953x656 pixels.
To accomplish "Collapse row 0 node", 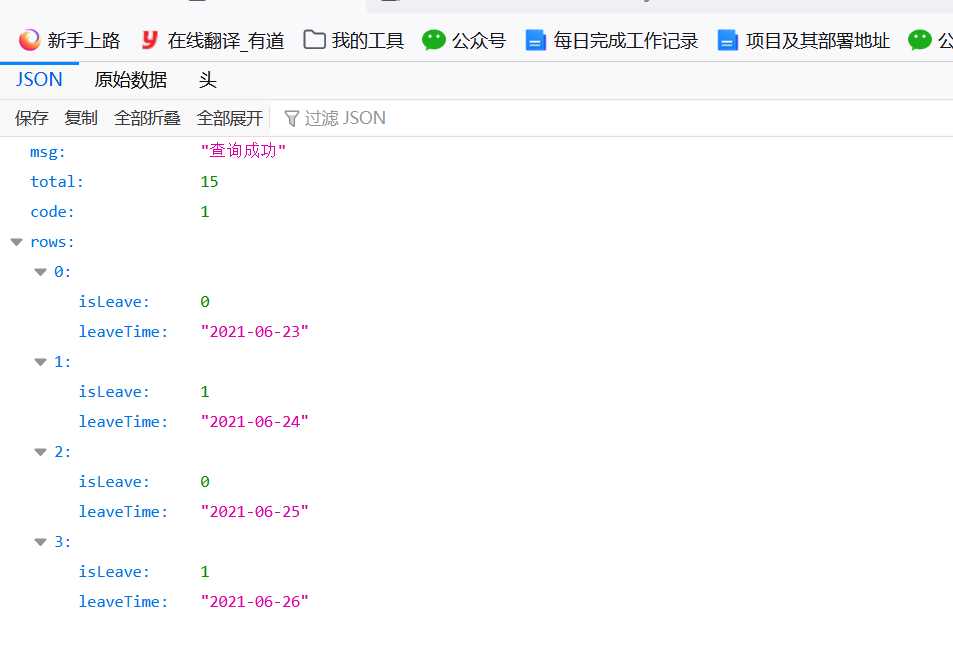I will click(x=41, y=272).
